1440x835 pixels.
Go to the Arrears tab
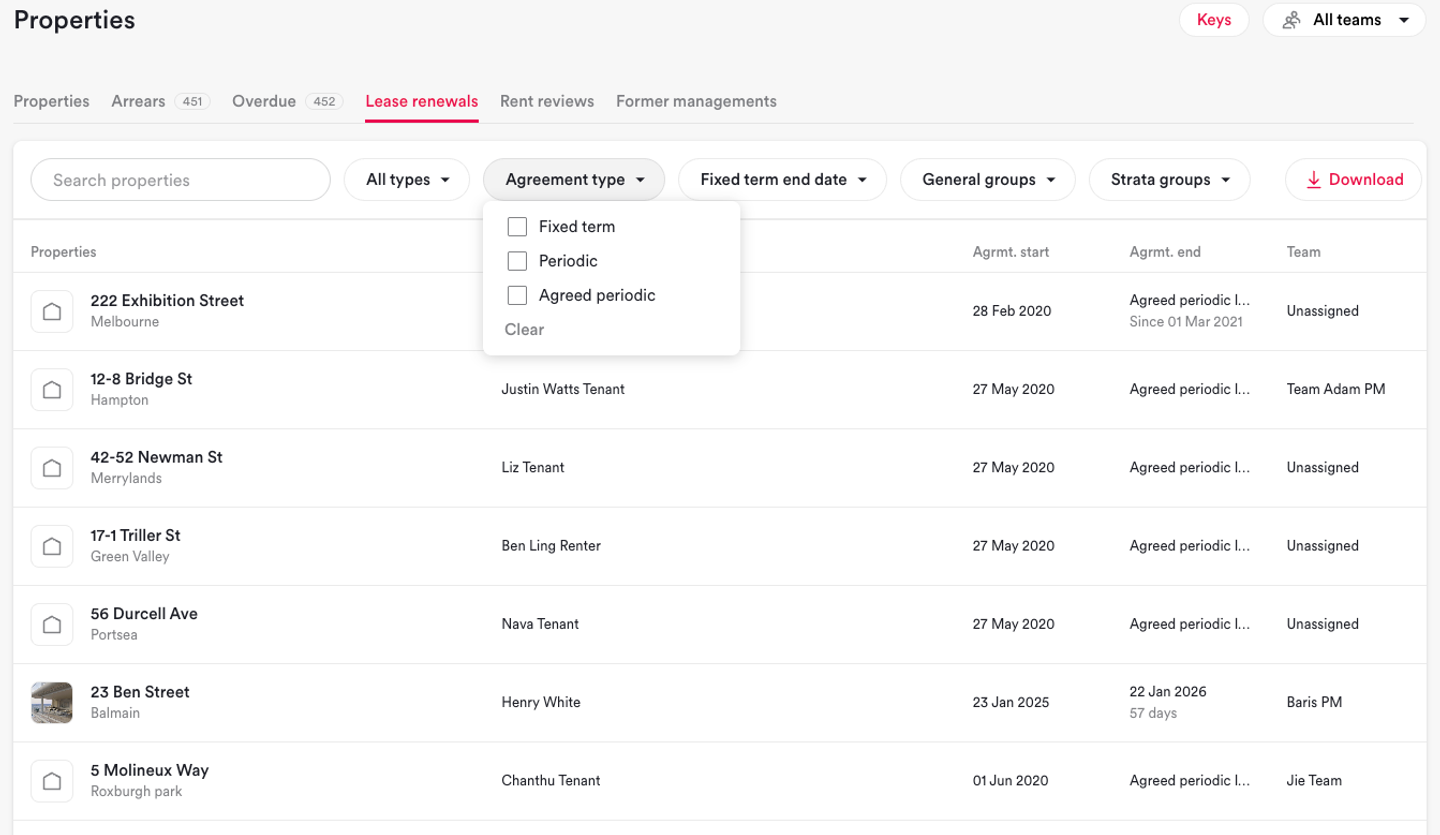click(x=138, y=101)
